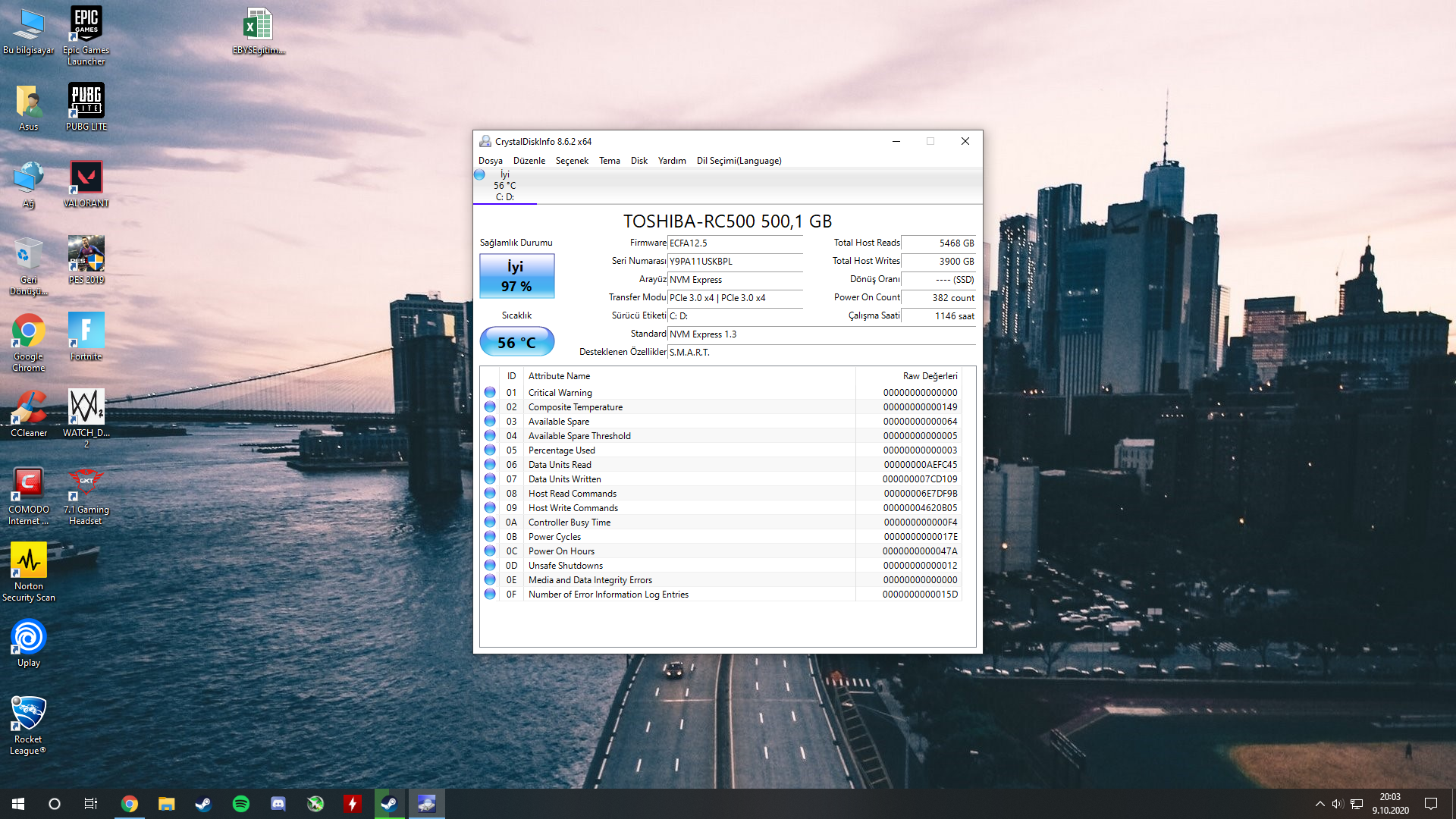The width and height of the screenshot is (1456, 819).
Task: Open Dil Seçimi(Language) menu
Action: coord(739,161)
